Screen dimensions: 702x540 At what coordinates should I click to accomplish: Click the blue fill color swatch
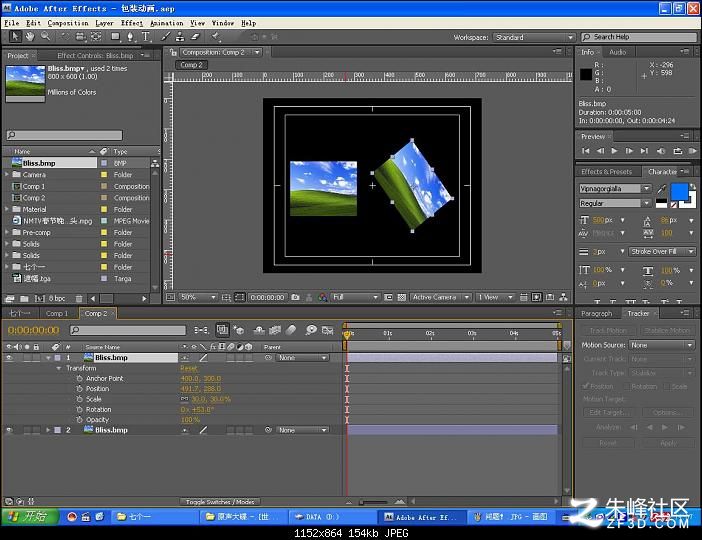tap(679, 191)
